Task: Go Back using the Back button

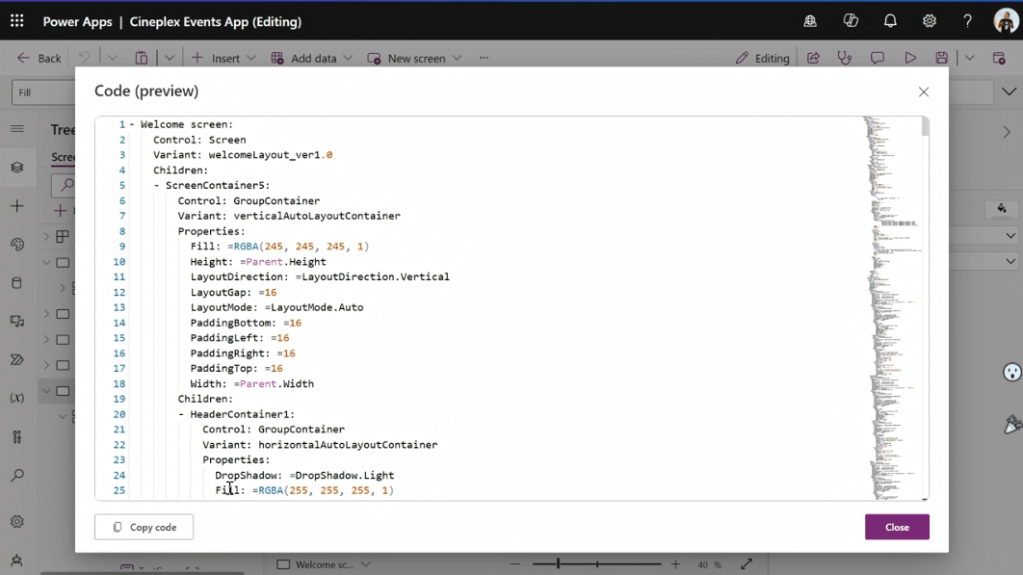Action: 39,58
